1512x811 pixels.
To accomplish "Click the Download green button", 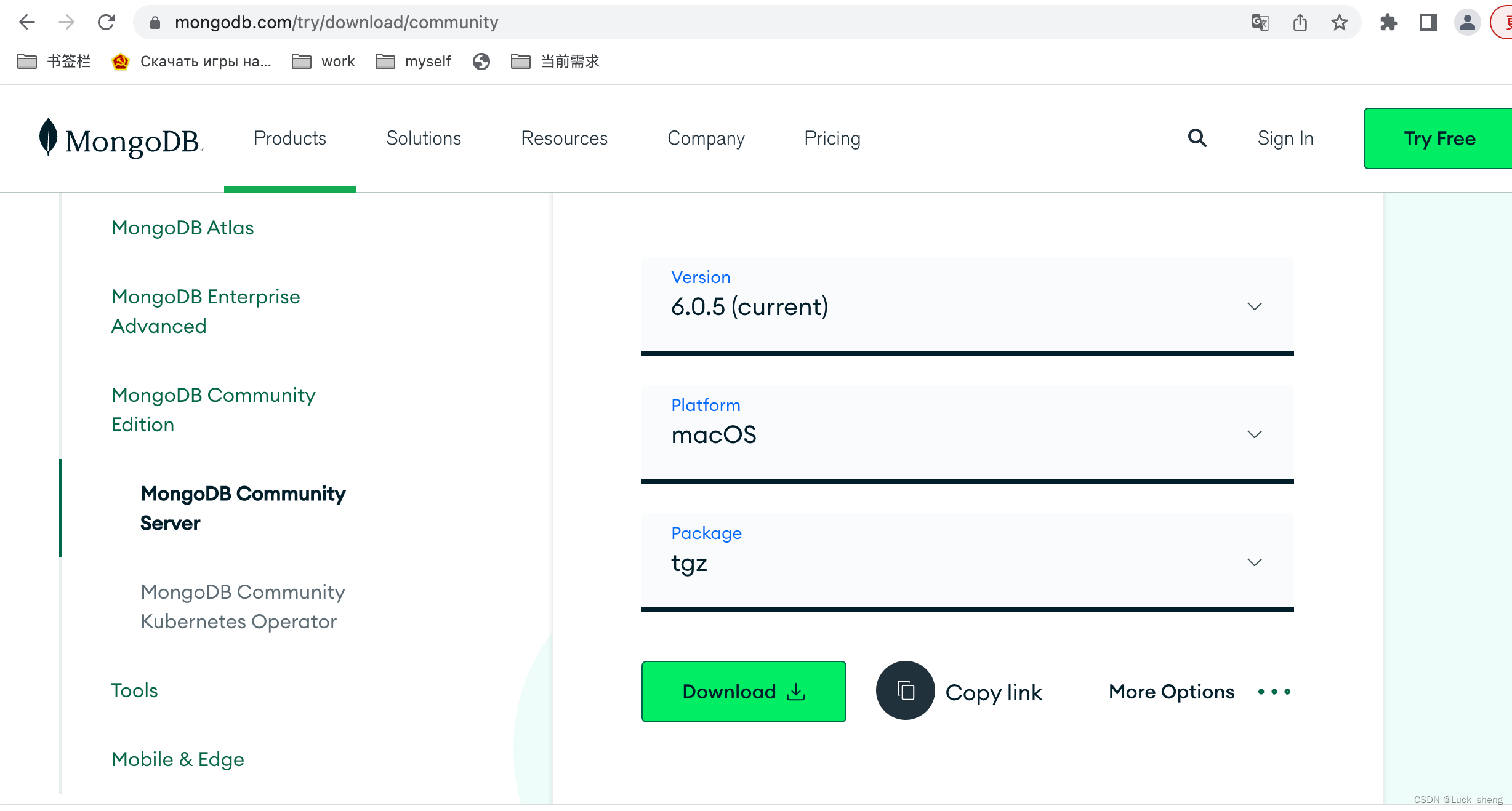I will pos(743,691).
